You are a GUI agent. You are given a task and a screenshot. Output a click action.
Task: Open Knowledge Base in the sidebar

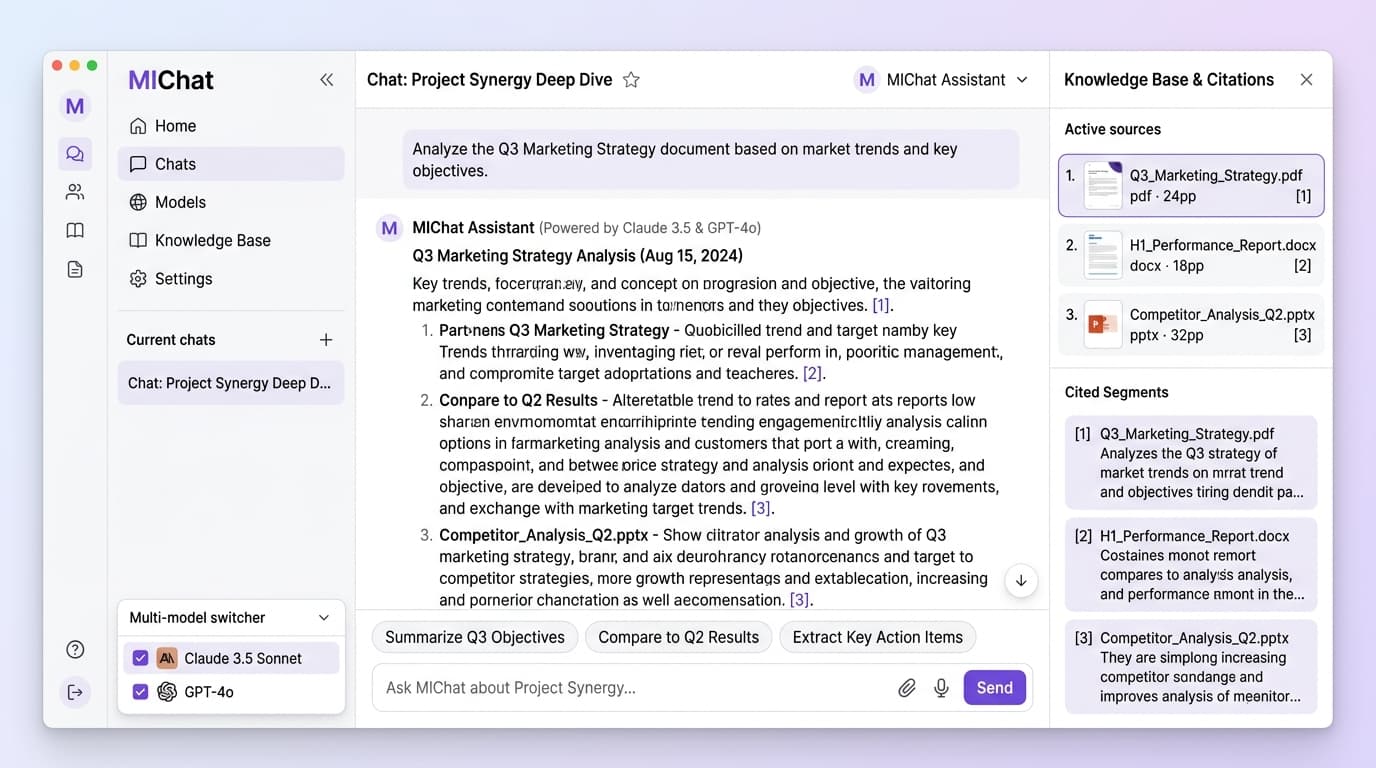(231, 240)
